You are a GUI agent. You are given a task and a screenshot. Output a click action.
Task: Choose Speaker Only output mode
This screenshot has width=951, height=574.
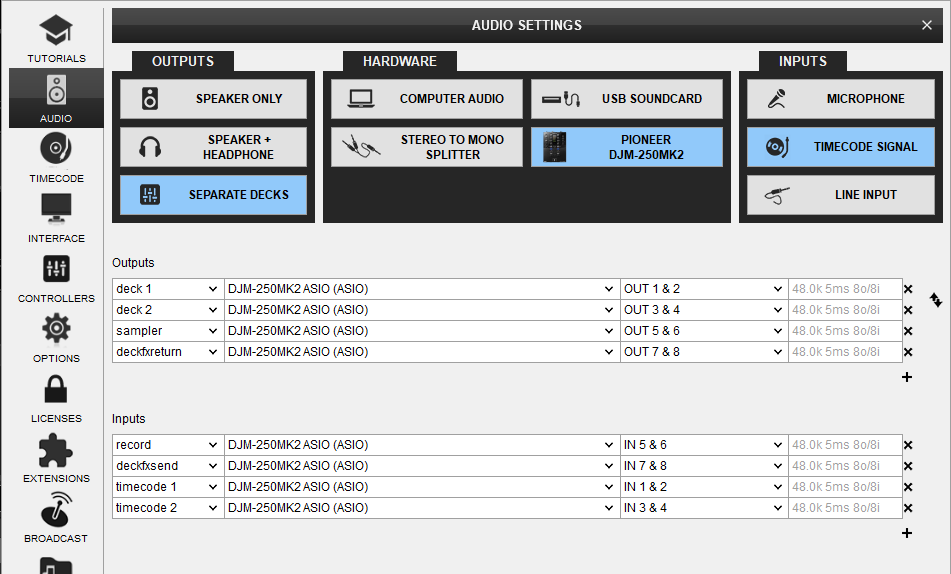click(x=213, y=99)
